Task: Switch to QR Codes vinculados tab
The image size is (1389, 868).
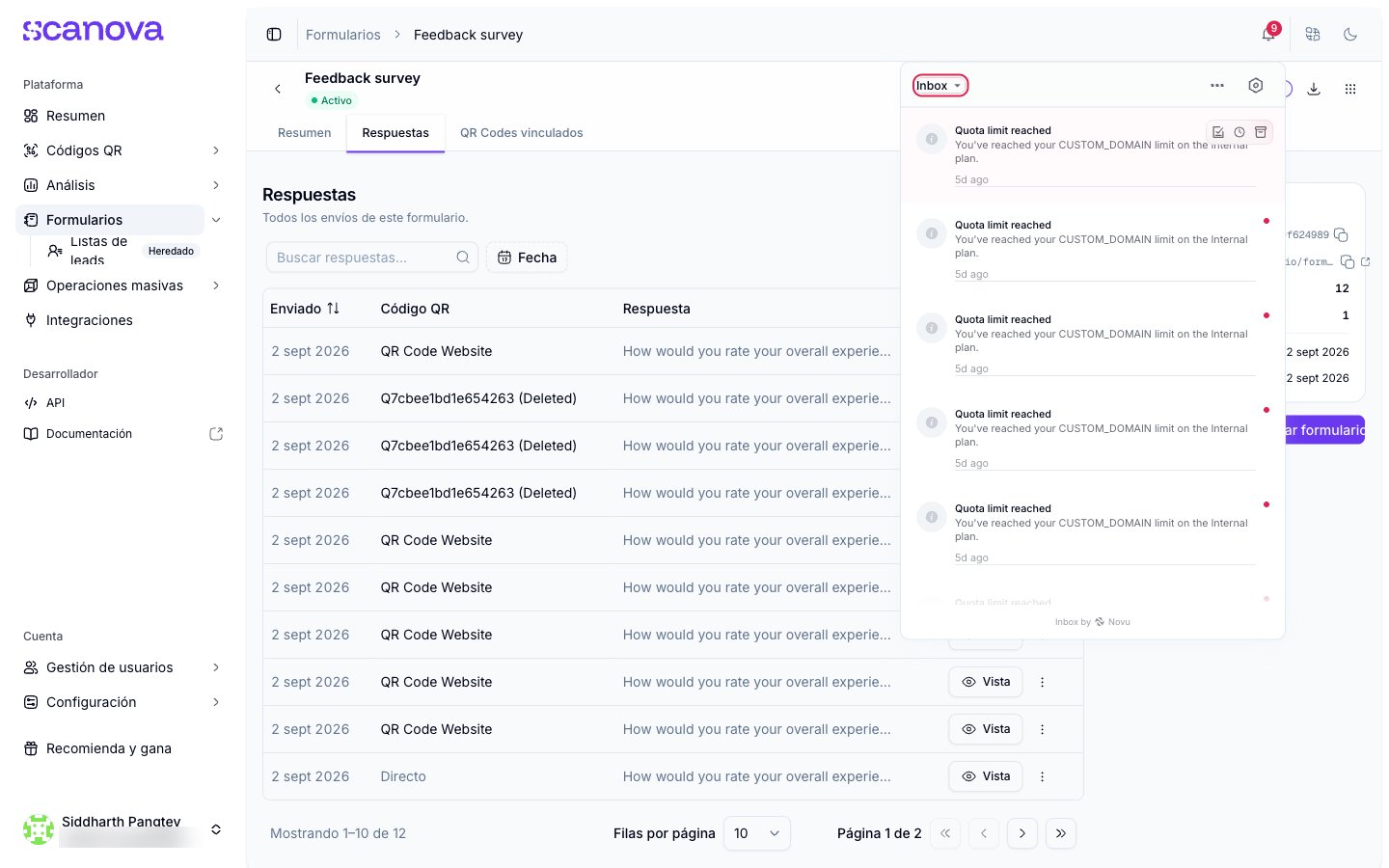Action: point(522,133)
